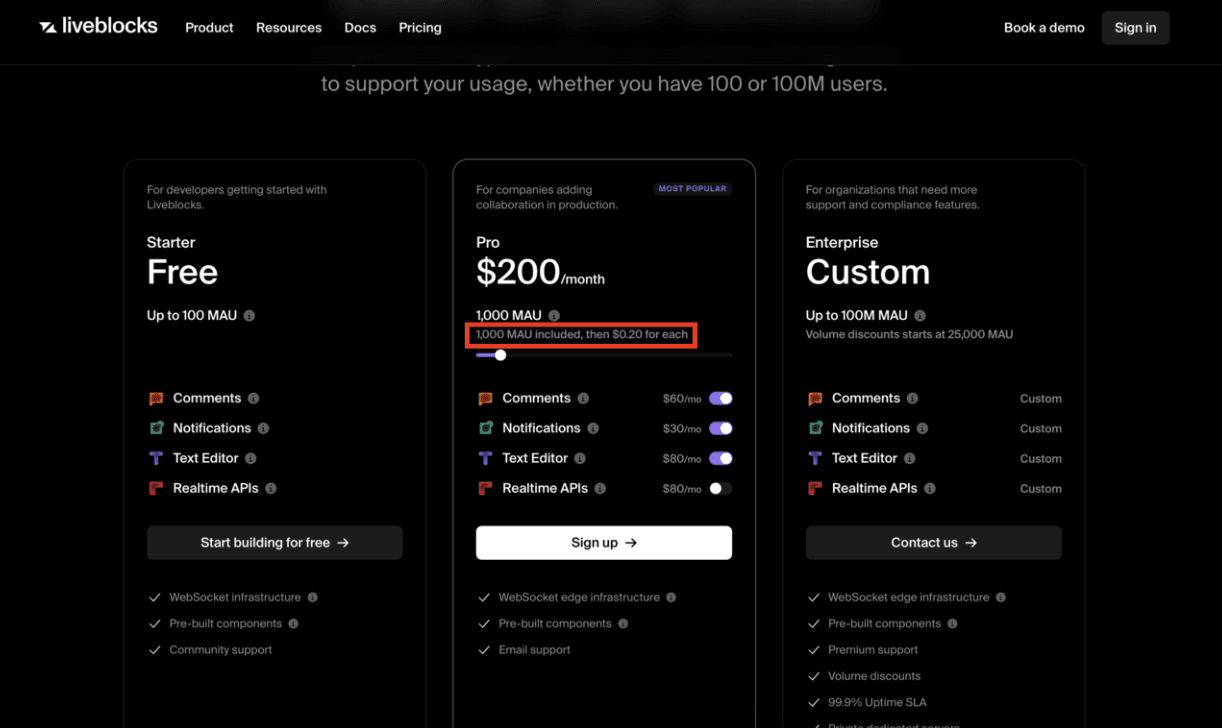Toggle off Text Editor in the Pro plan
This screenshot has height=728, width=1222.
[x=721, y=458]
